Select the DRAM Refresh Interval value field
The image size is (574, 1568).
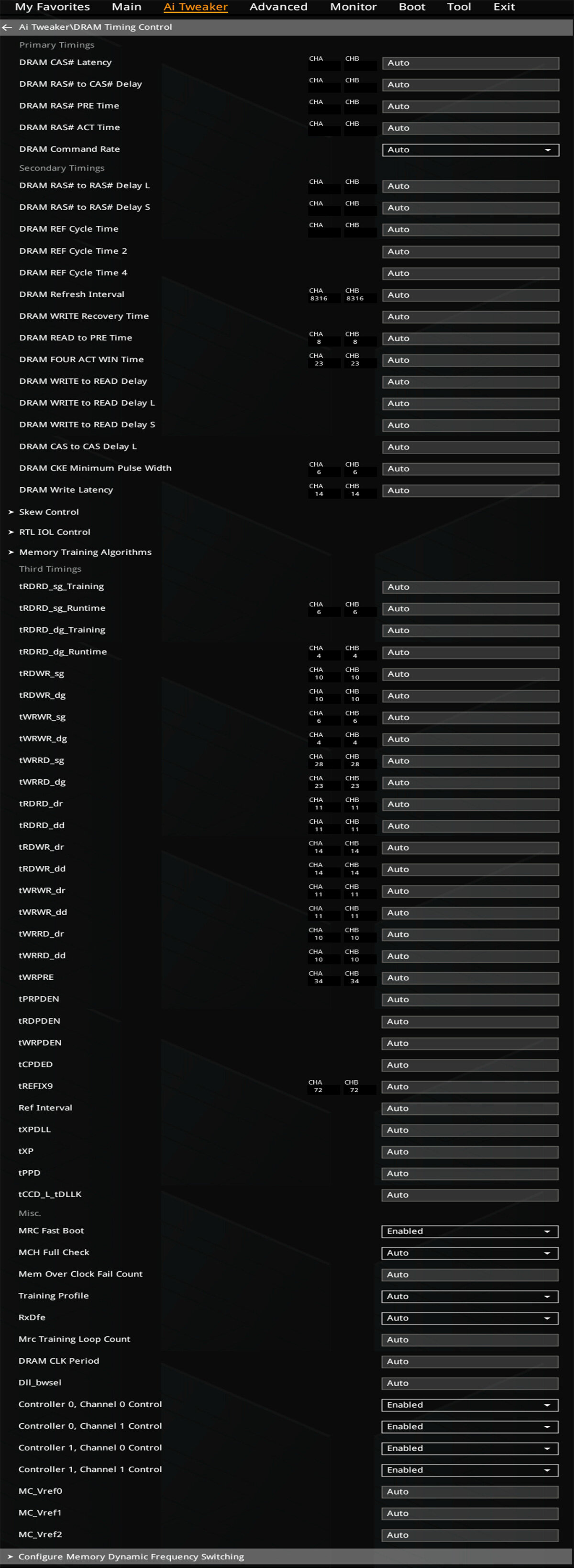coord(471,295)
